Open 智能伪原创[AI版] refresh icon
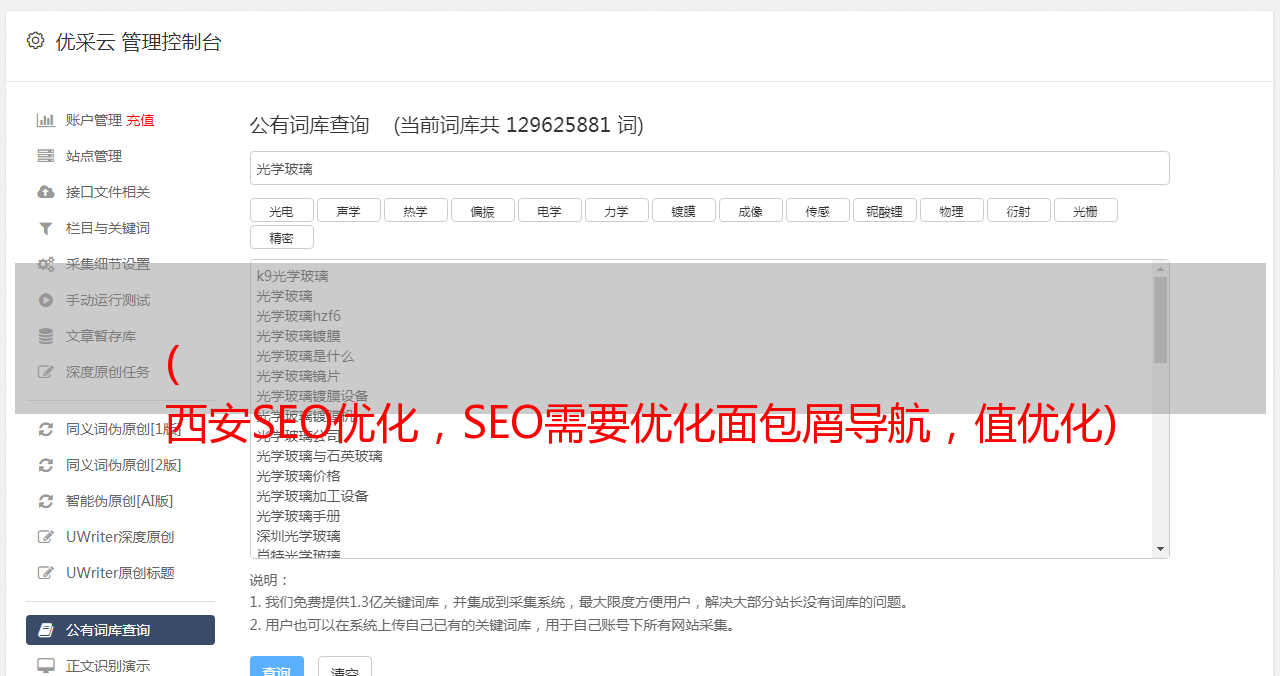1280x676 pixels. click(46, 501)
